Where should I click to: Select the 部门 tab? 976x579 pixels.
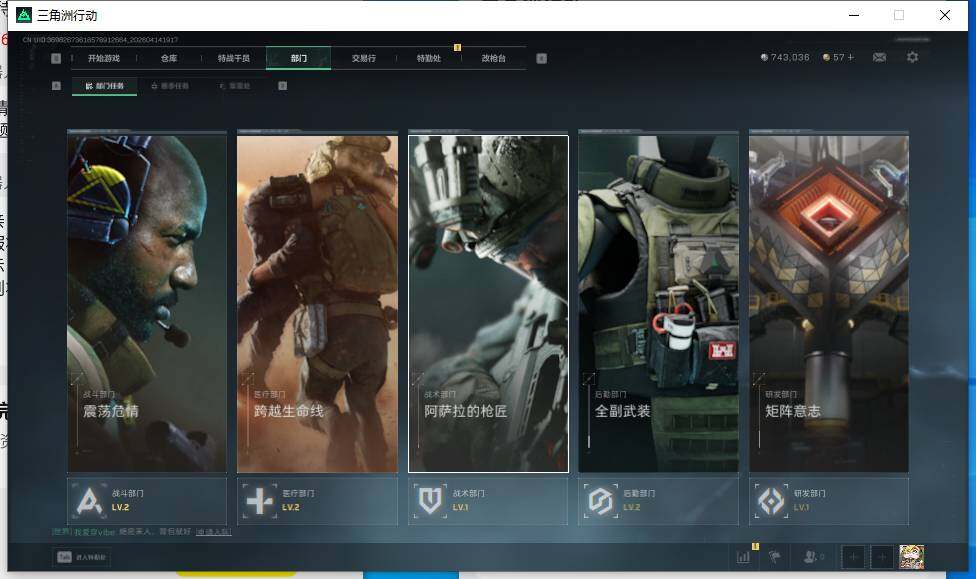pos(299,59)
